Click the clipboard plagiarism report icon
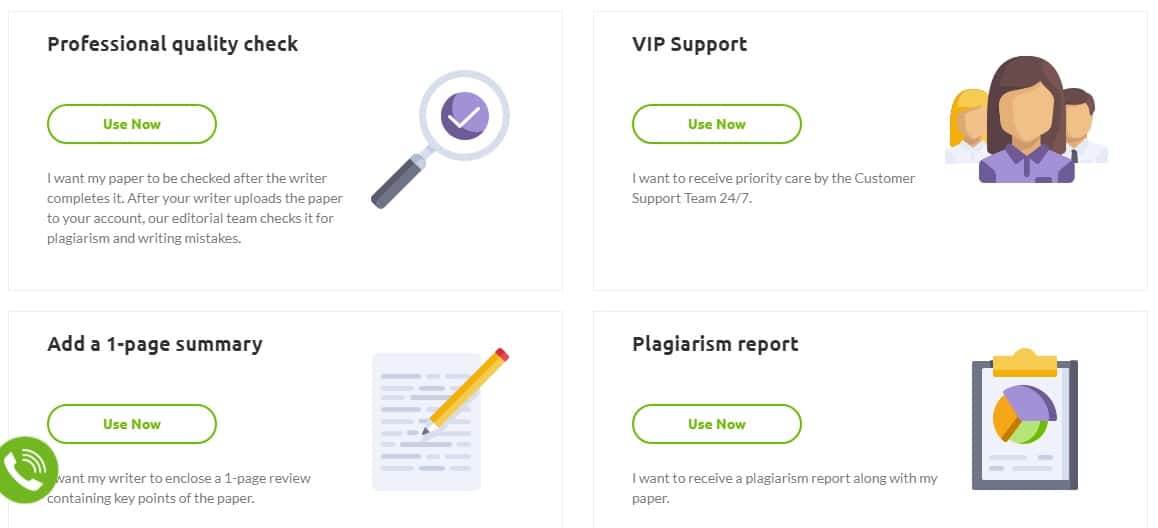 point(1025,419)
